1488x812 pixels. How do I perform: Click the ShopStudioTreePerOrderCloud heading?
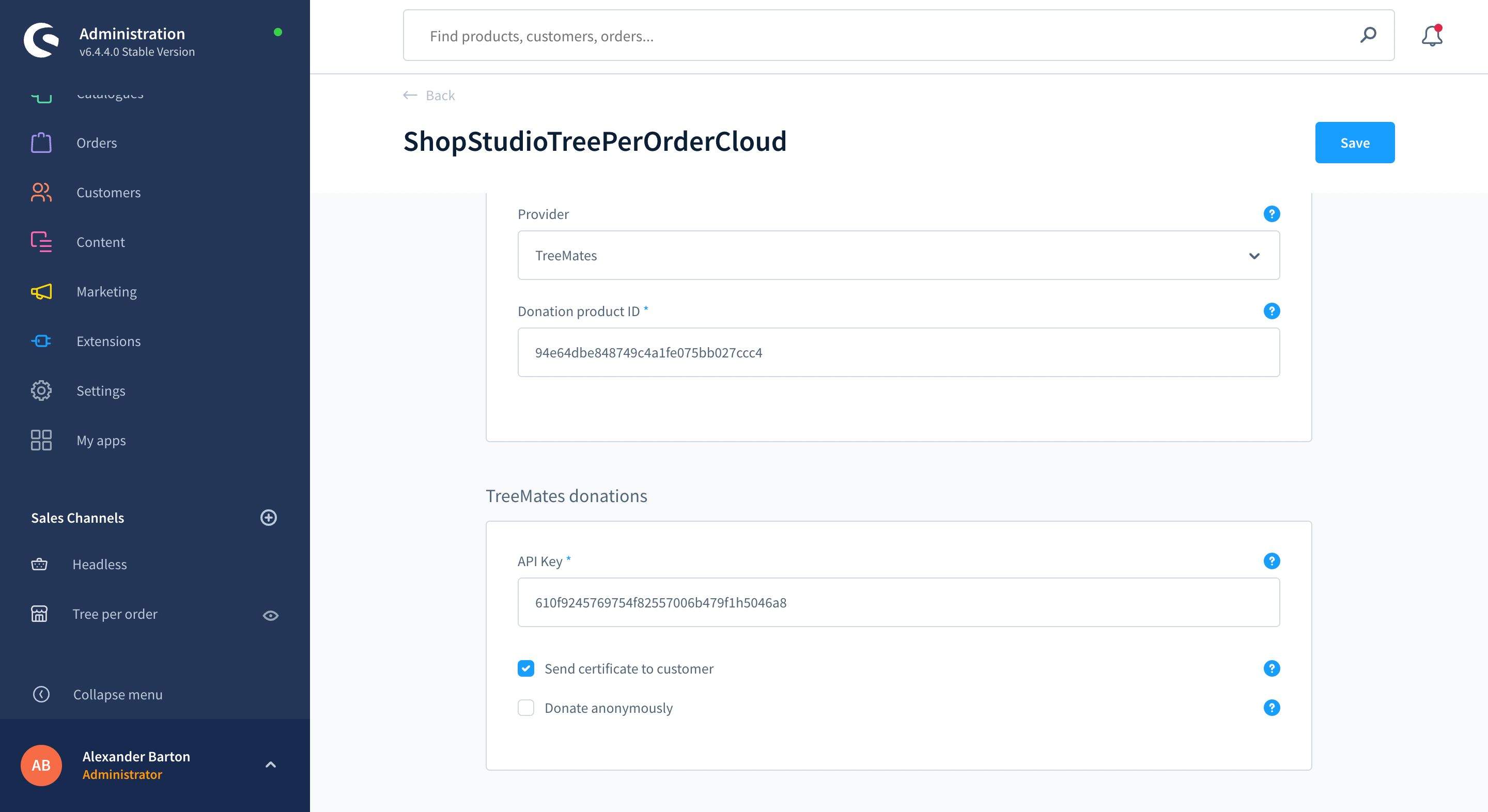click(x=595, y=142)
